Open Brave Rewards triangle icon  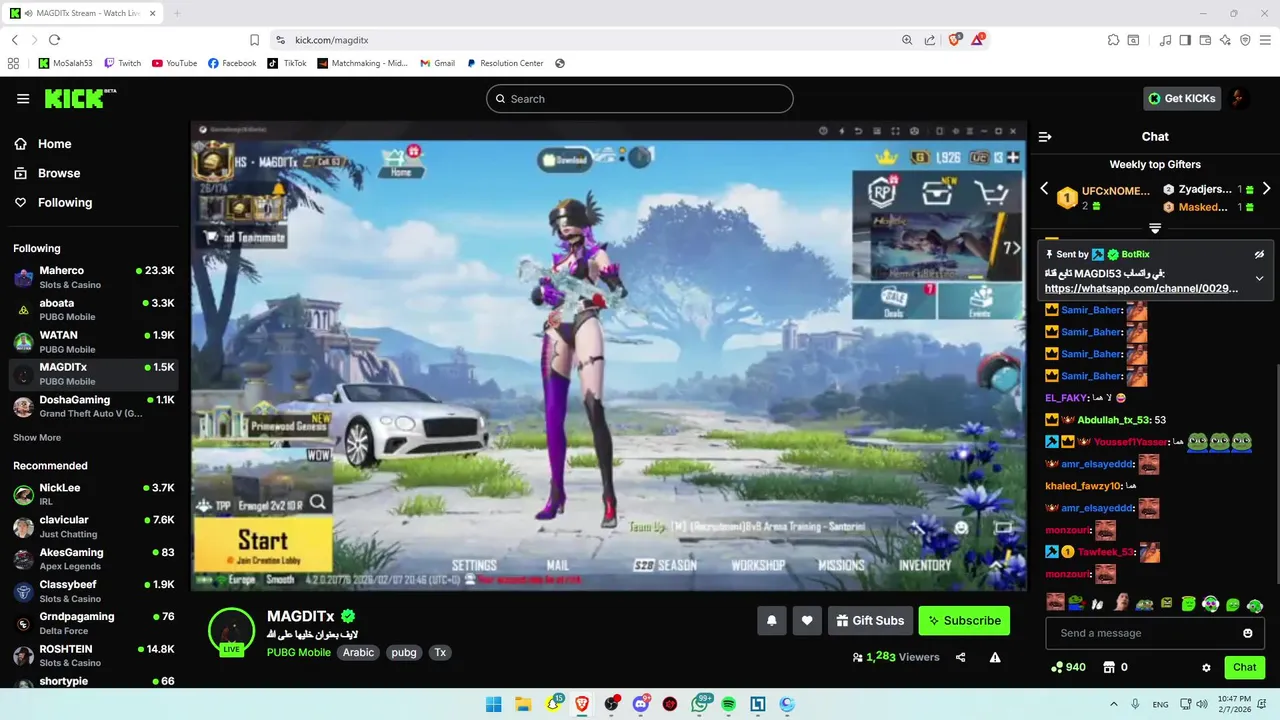(978, 40)
